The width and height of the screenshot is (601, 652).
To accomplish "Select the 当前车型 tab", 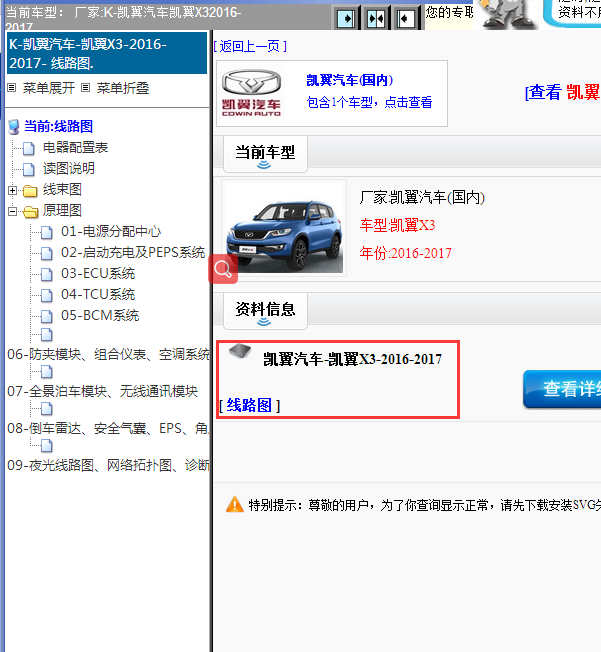I will pyautogui.click(x=265, y=154).
